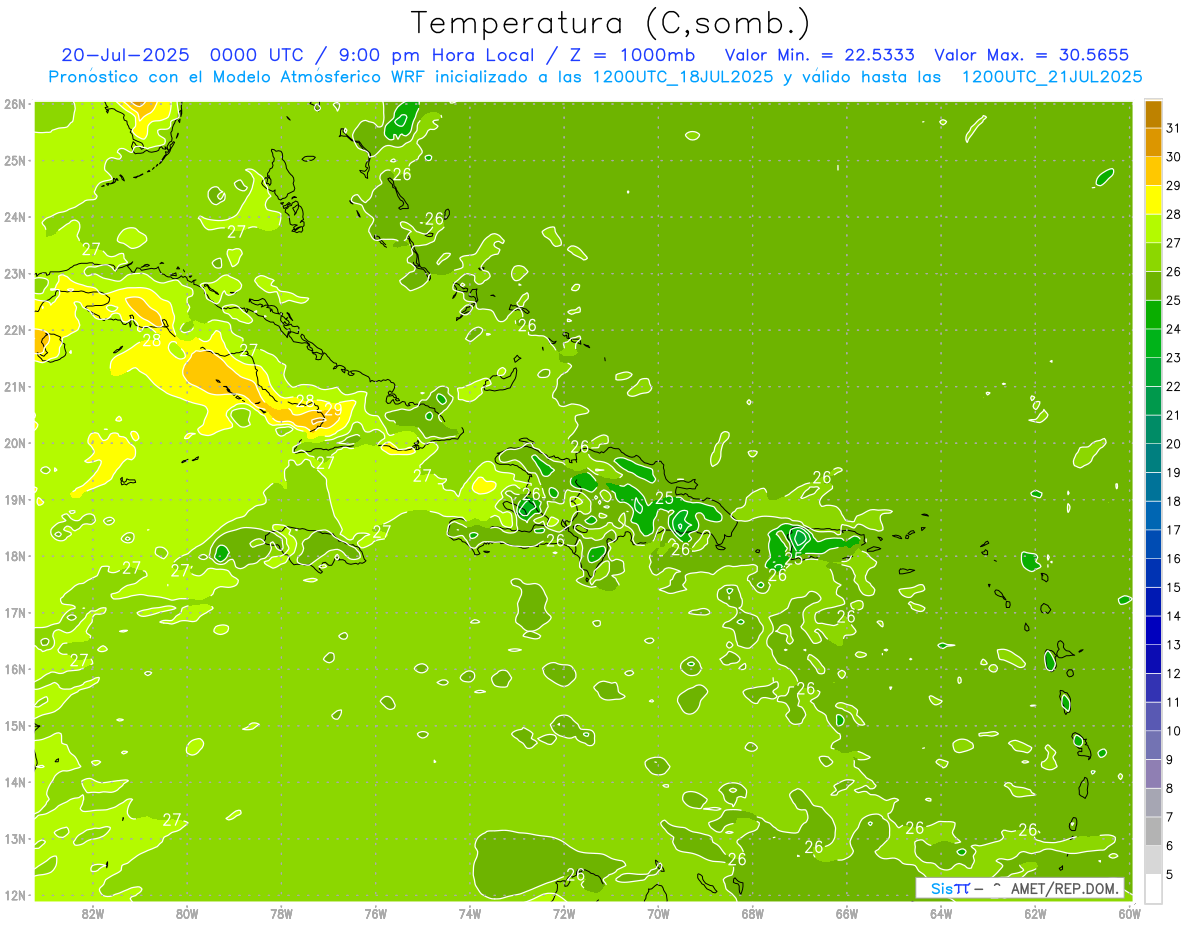Click the 70W longitude axis label

[658, 913]
